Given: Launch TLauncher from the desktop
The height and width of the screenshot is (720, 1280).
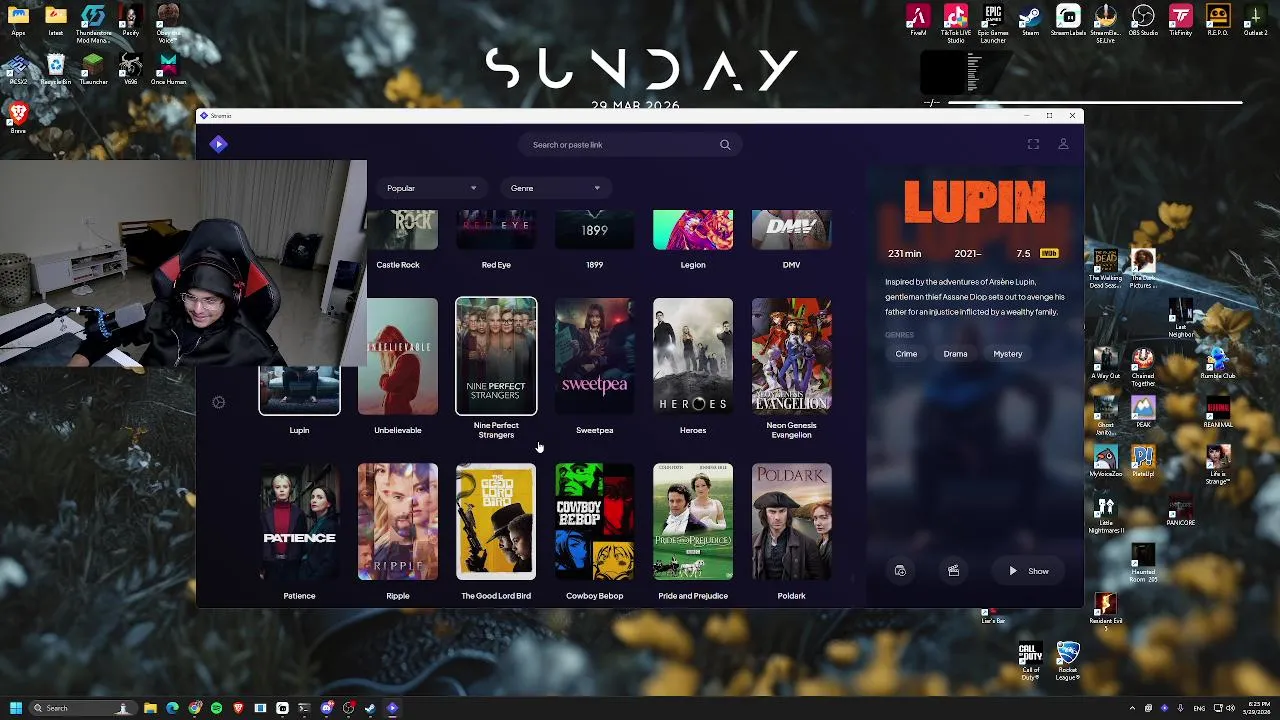Looking at the screenshot, I should 93,70.
